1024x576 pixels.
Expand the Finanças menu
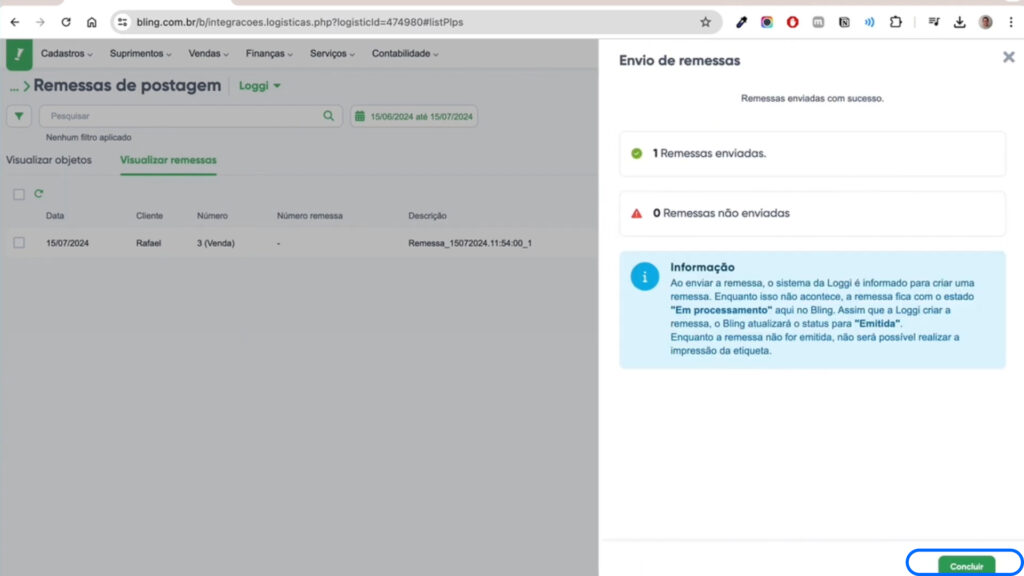(269, 54)
